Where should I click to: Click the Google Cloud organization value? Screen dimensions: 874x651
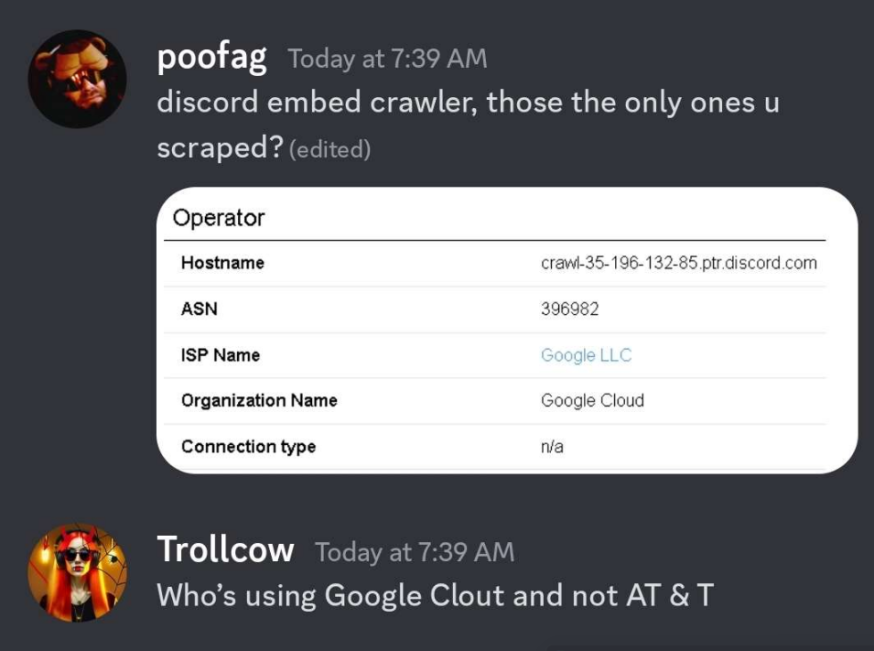[x=592, y=400]
